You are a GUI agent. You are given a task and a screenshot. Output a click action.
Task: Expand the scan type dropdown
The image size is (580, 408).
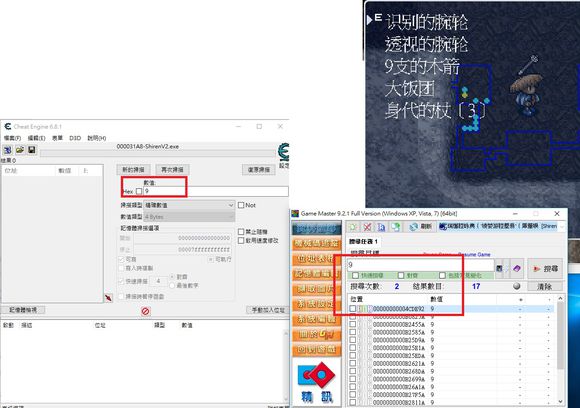click(189, 205)
